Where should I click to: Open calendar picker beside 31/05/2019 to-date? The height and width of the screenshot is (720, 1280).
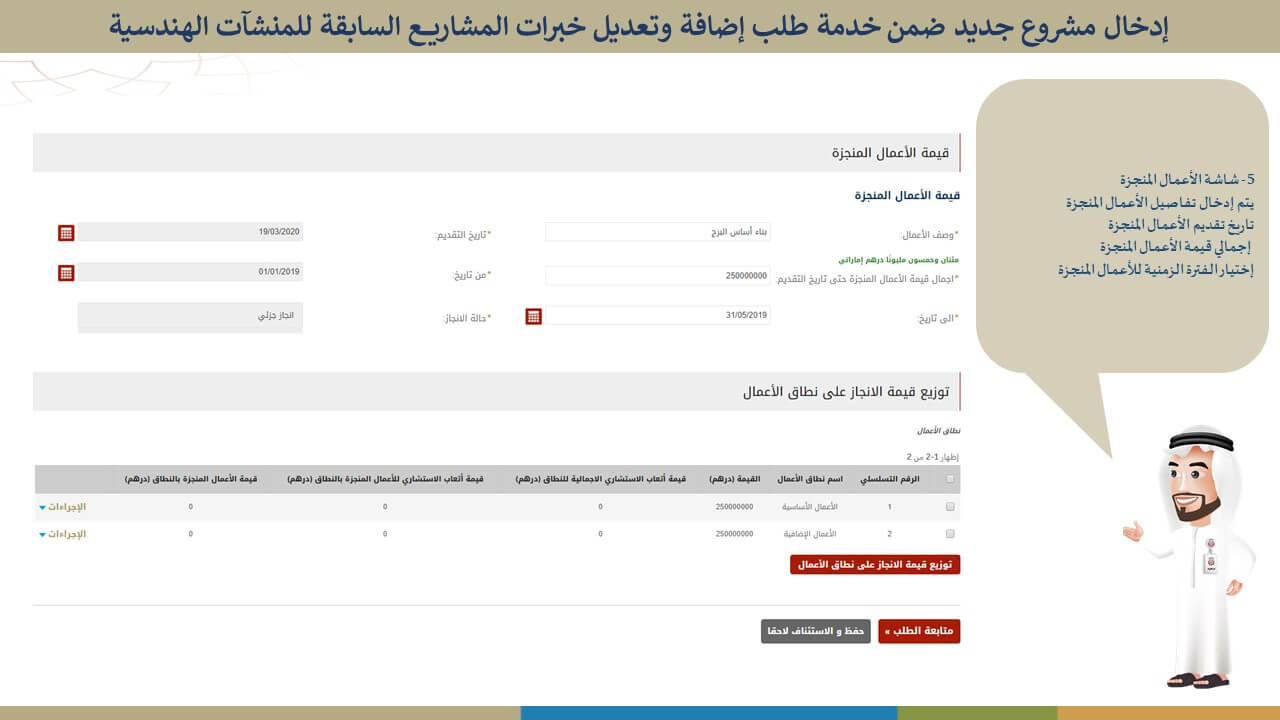pos(534,316)
